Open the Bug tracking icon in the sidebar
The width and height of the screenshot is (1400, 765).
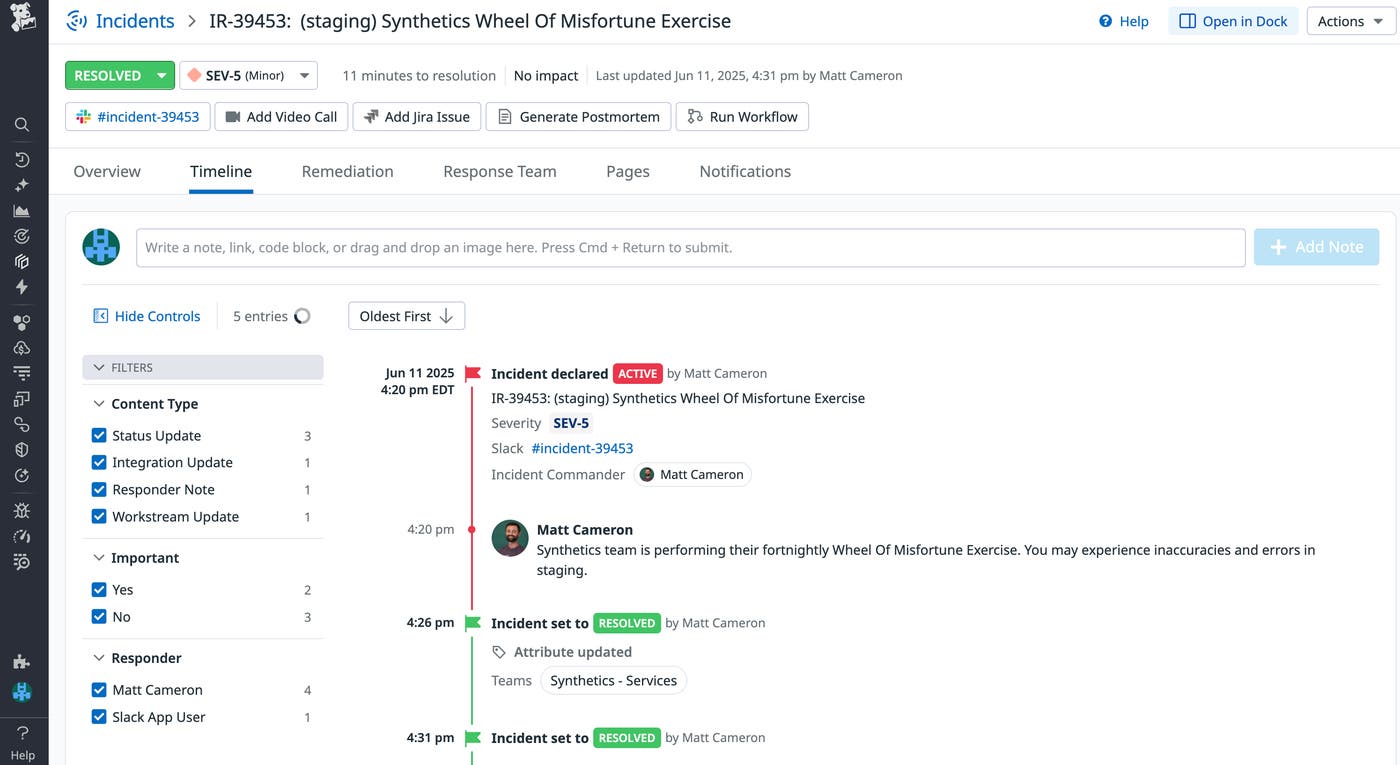(x=21, y=510)
